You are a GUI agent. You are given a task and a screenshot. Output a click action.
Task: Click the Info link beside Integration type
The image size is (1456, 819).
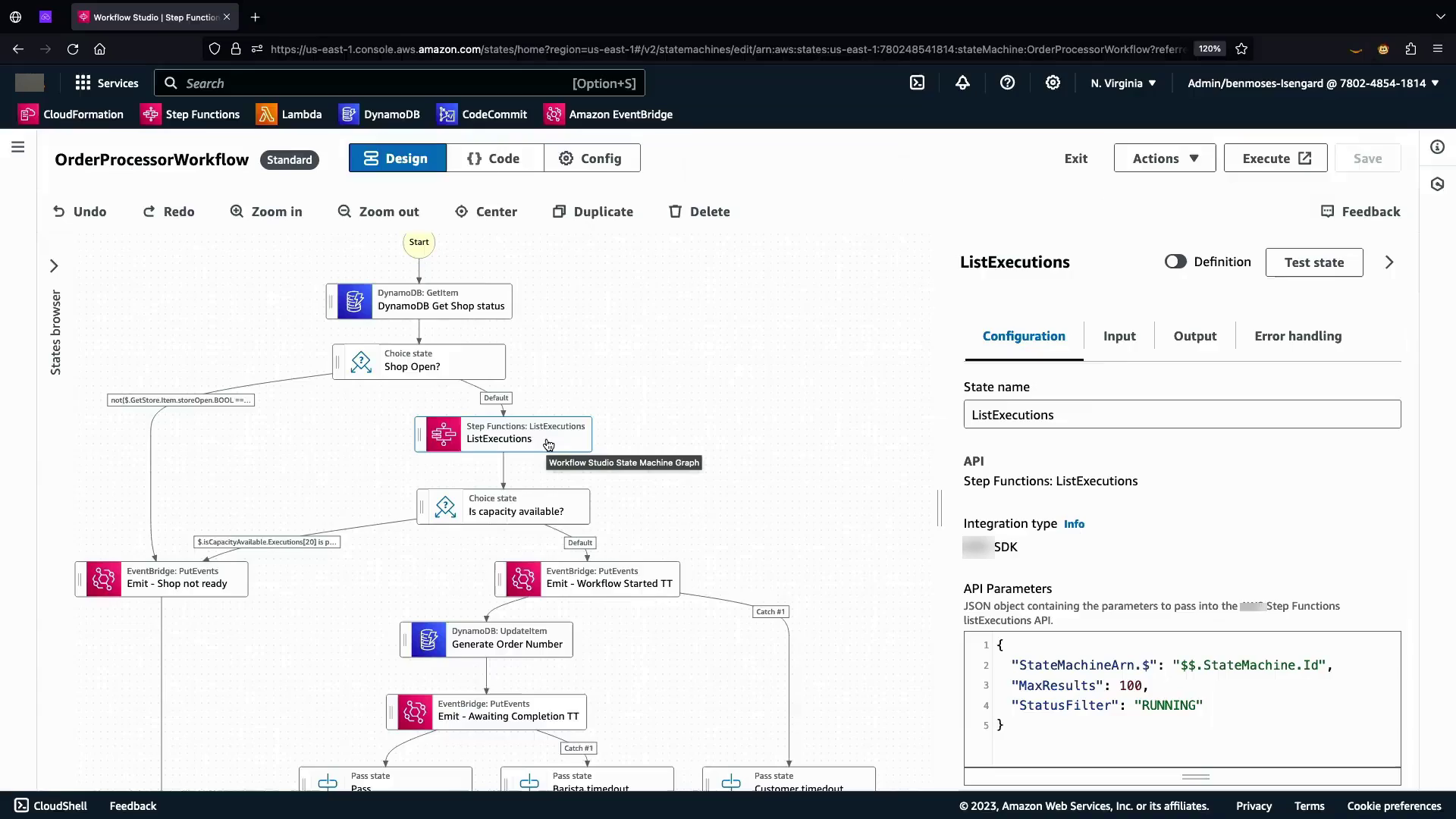1074,524
